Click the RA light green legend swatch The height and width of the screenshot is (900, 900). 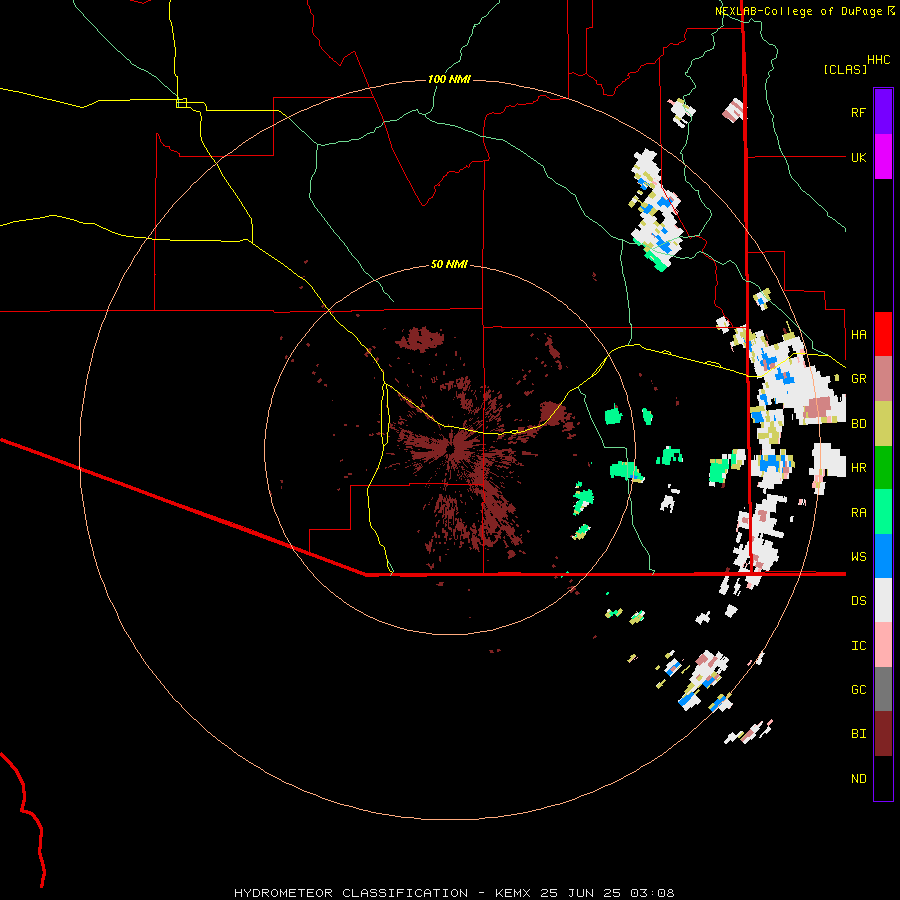point(883,512)
